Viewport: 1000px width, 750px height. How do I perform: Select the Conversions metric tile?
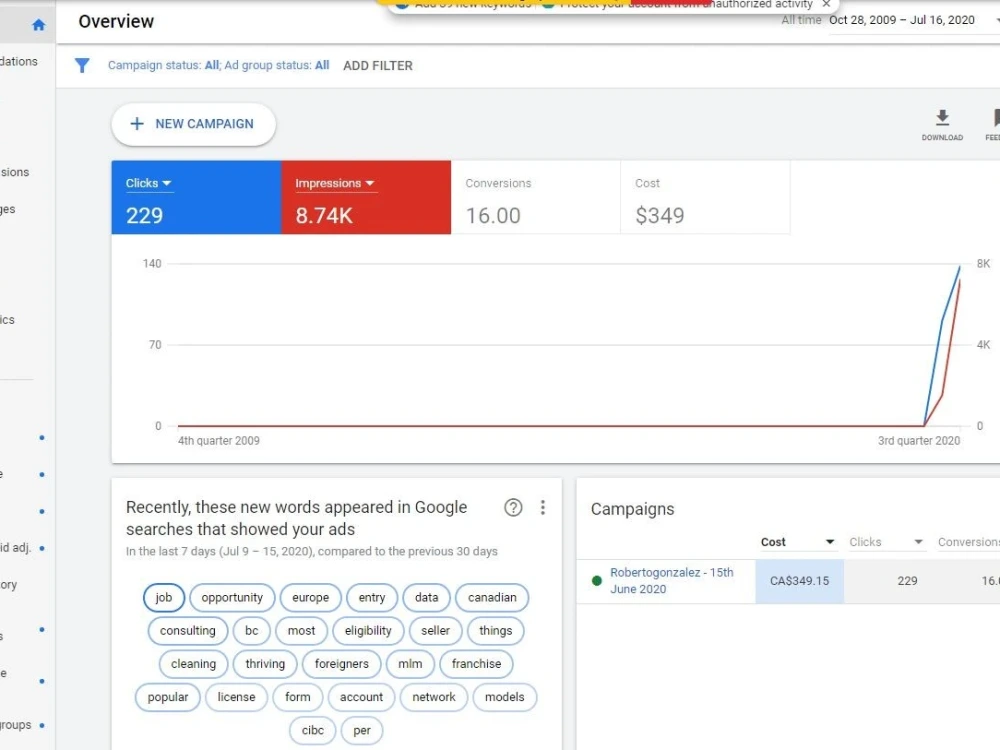coord(536,198)
